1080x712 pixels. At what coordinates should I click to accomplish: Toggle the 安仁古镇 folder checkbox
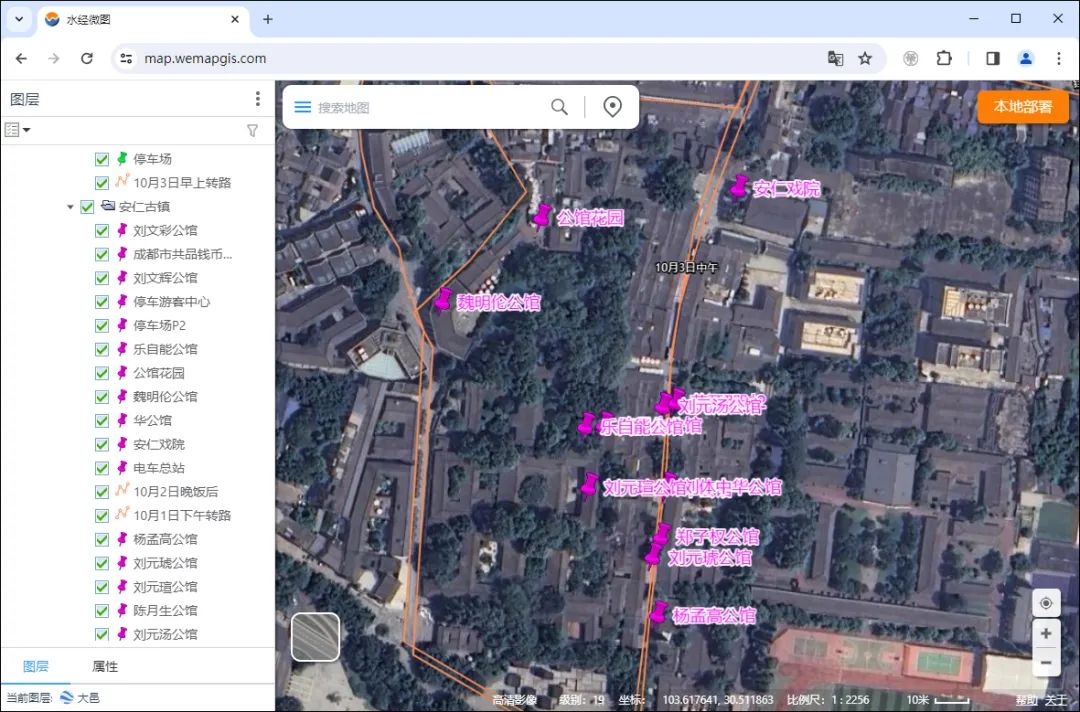click(x=87, y=207)
